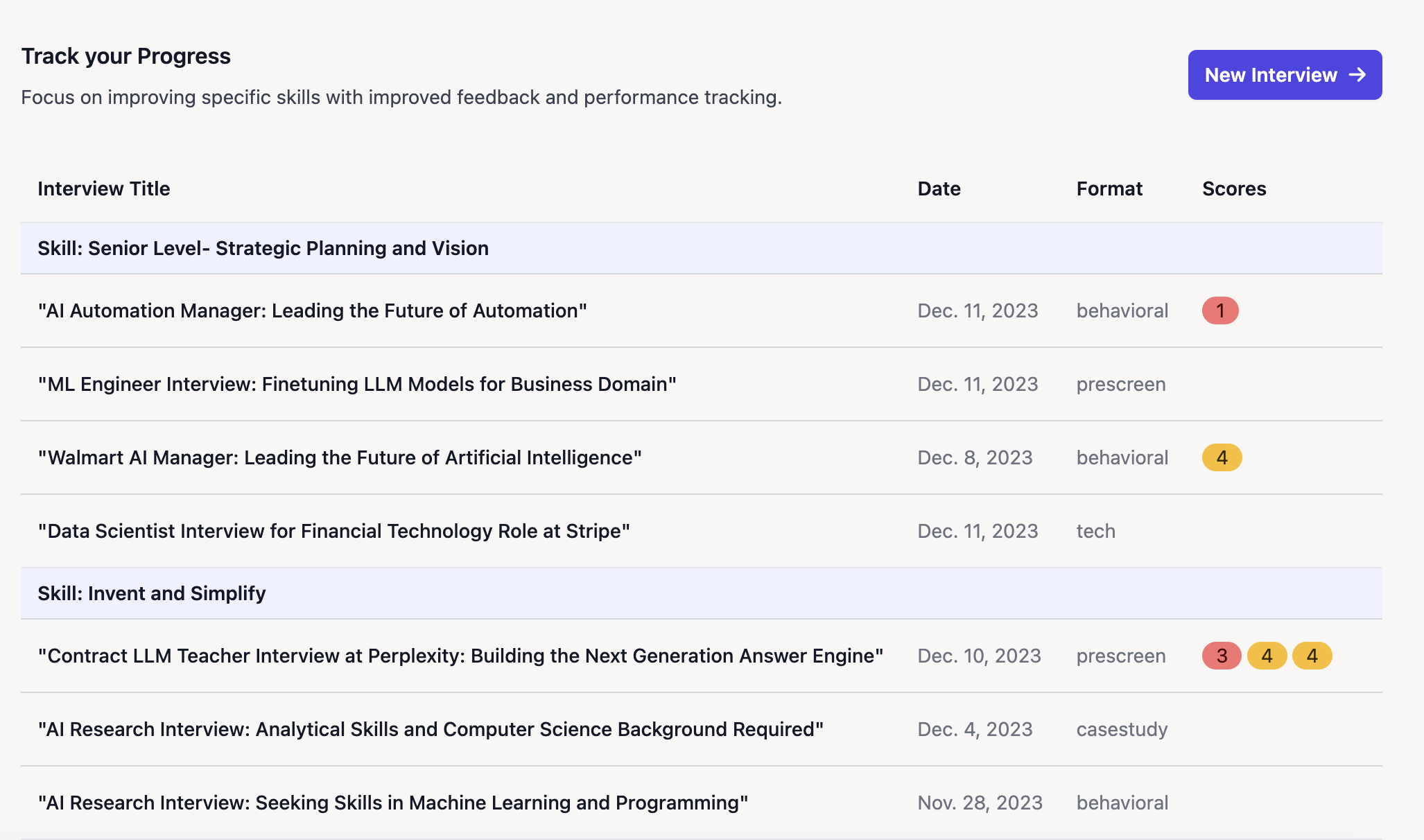The height and width of the screenshot is (840, 1424).
Task: Open the Walmart AI Manager interview
Action: coord(340,457)
